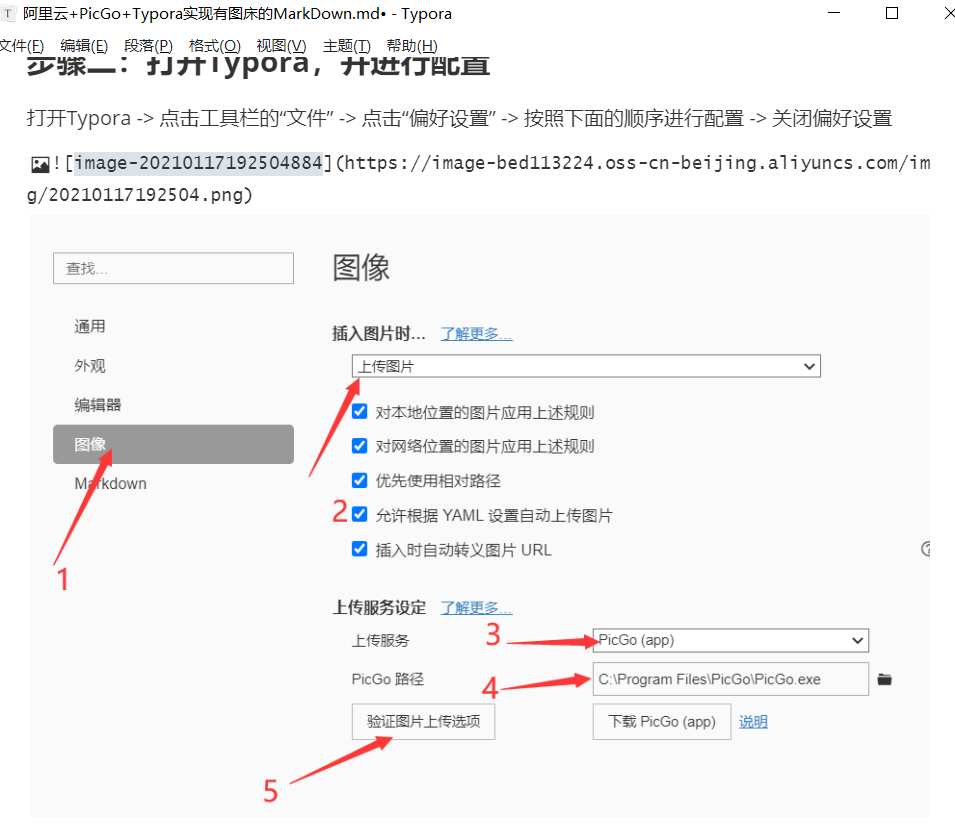Open the 主题(T) menu

click(347, 46)
